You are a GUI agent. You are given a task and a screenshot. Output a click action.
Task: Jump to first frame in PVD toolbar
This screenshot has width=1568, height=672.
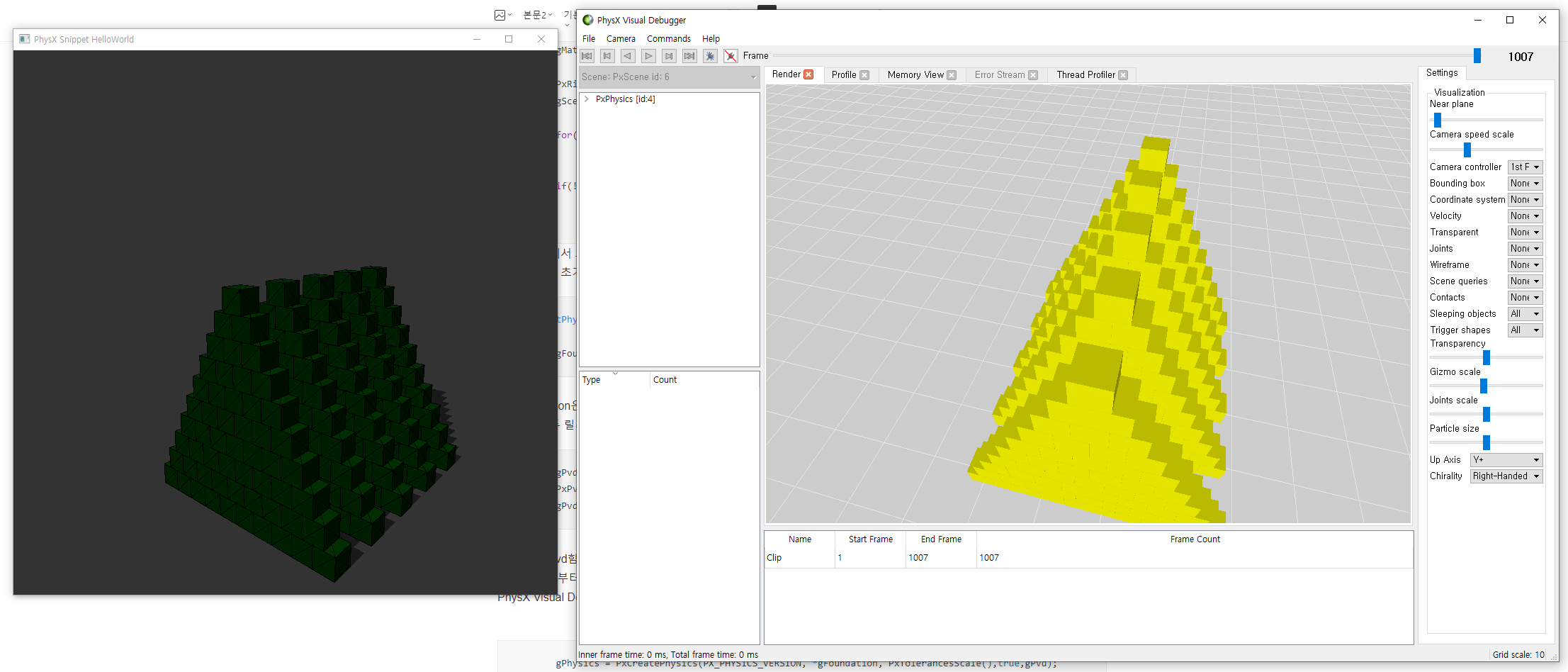tap(587, 56)
